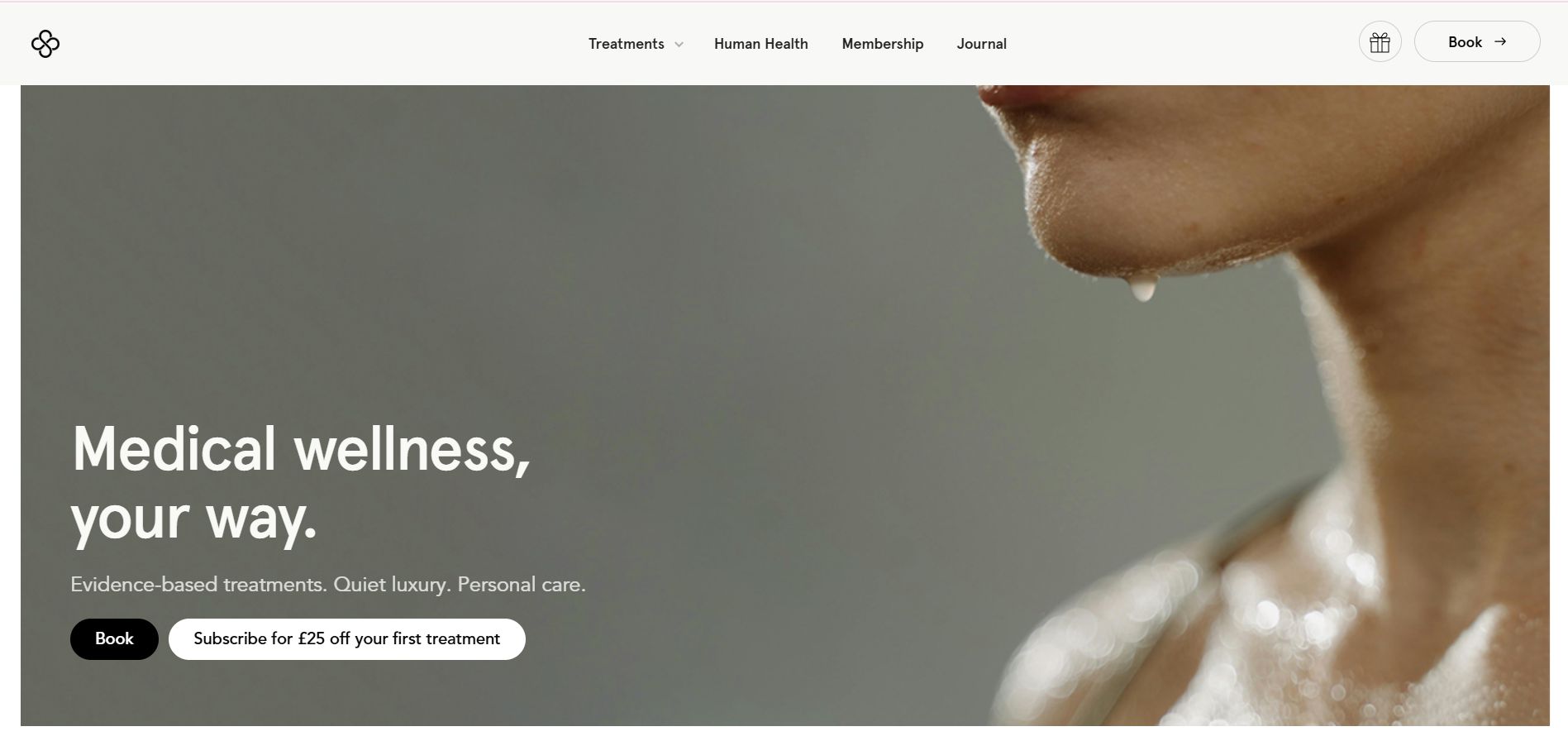Image resolution: width=1568 pixels, height=741 pixels.
Task: Visit the Journal section
Action: (x=982, y=44)
